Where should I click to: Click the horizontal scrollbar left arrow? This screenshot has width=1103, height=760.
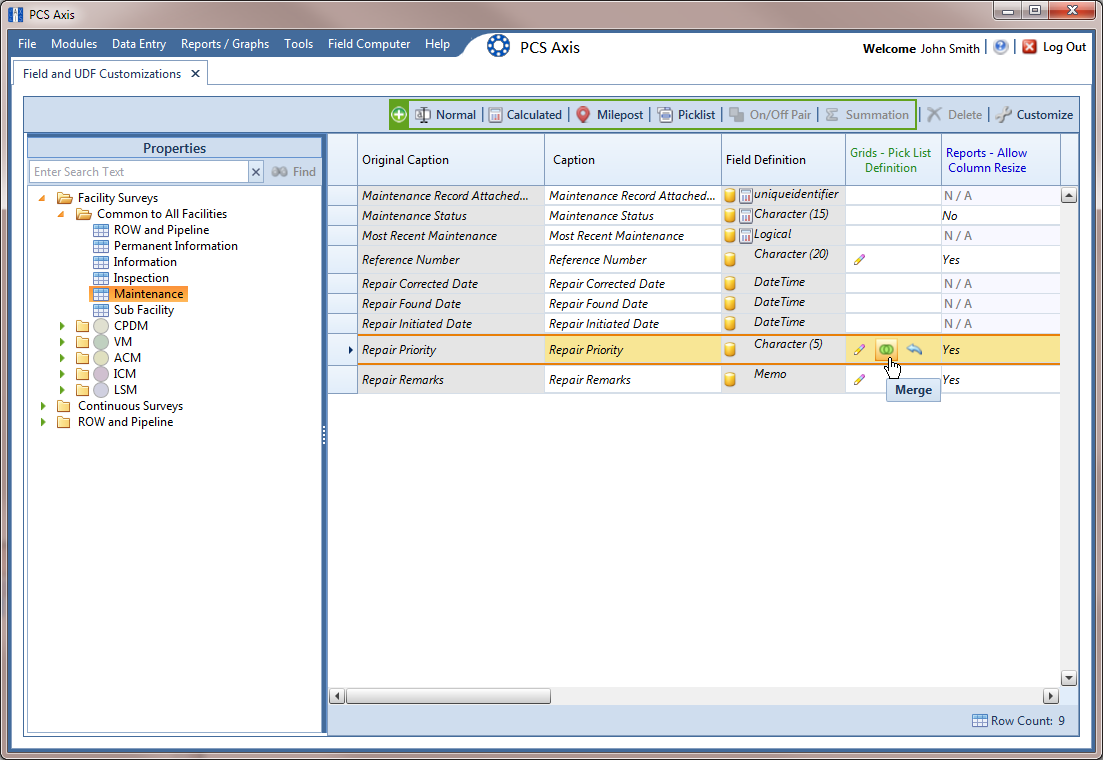click(x=337, y=696)
